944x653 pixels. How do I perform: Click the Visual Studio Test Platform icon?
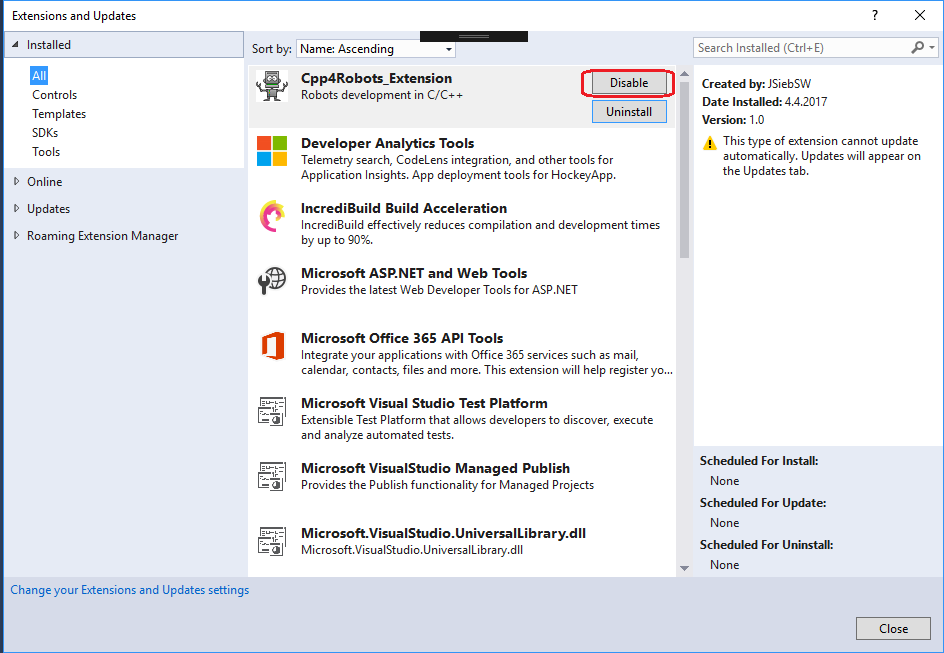point(272,411)
